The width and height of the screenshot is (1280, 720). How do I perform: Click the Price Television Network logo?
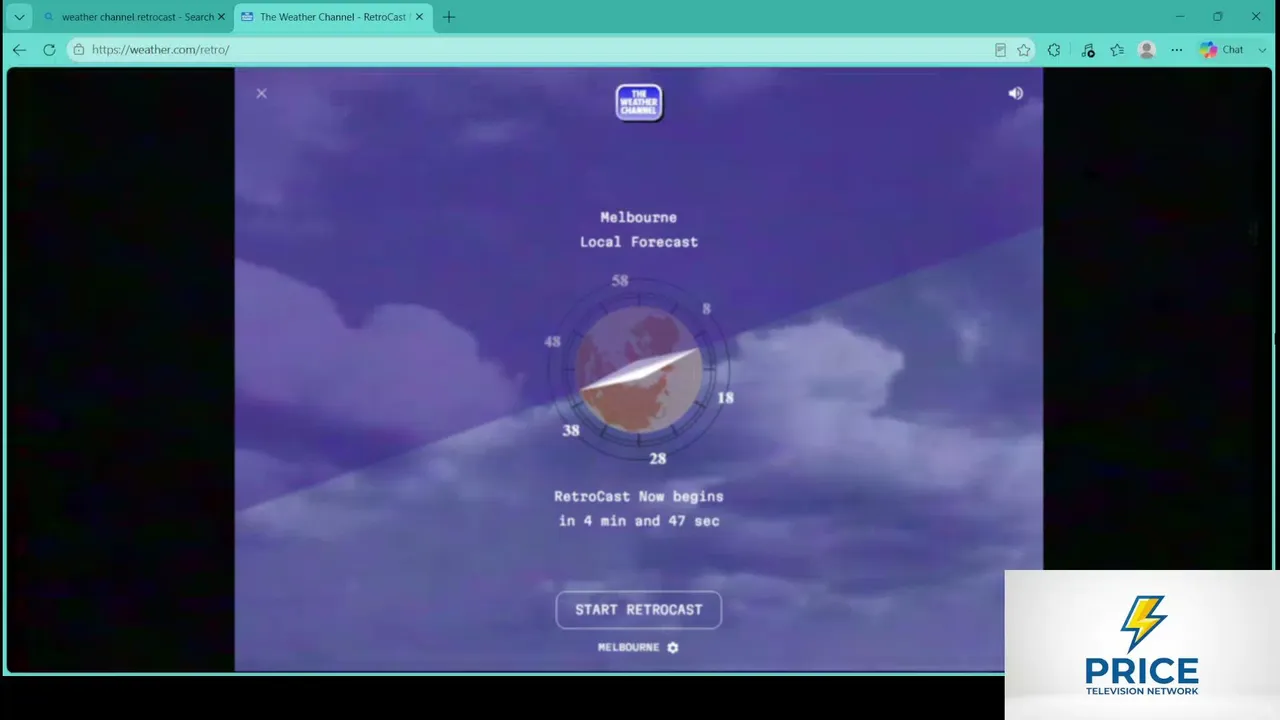point(1142,645)
